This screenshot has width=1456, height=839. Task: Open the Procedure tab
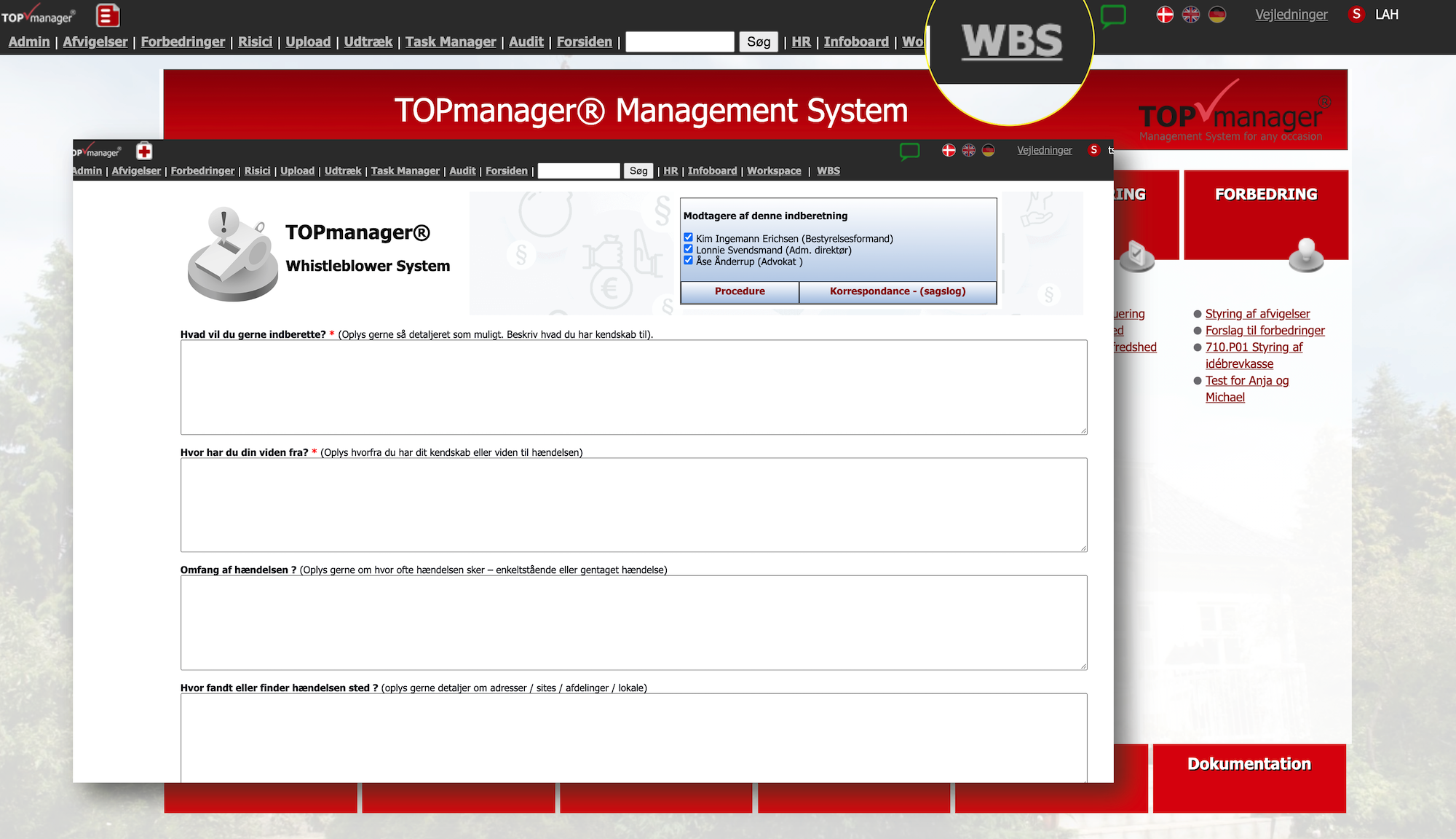[740, 291]
